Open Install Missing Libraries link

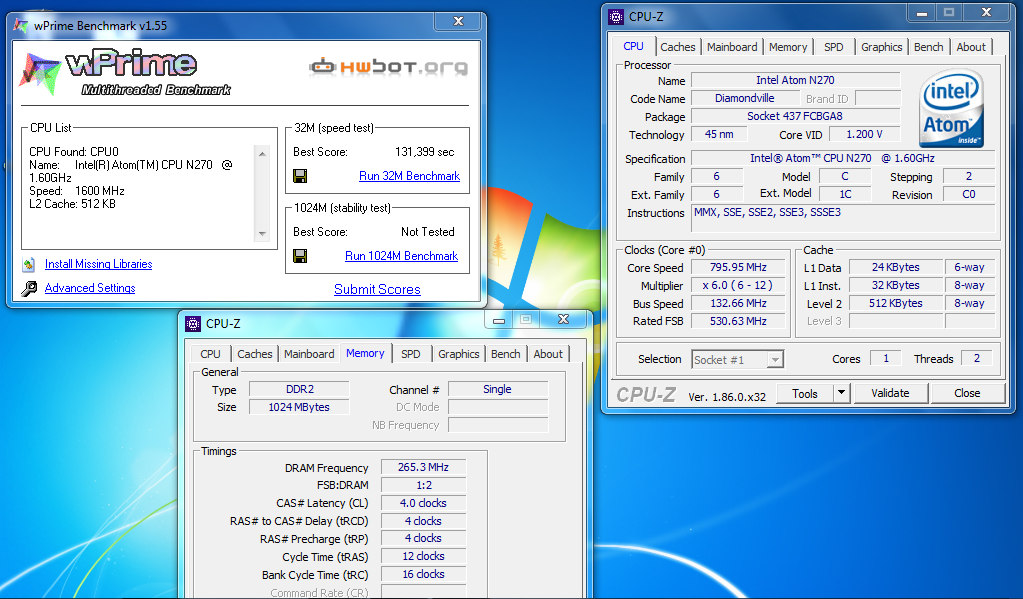tap(99, 264)
